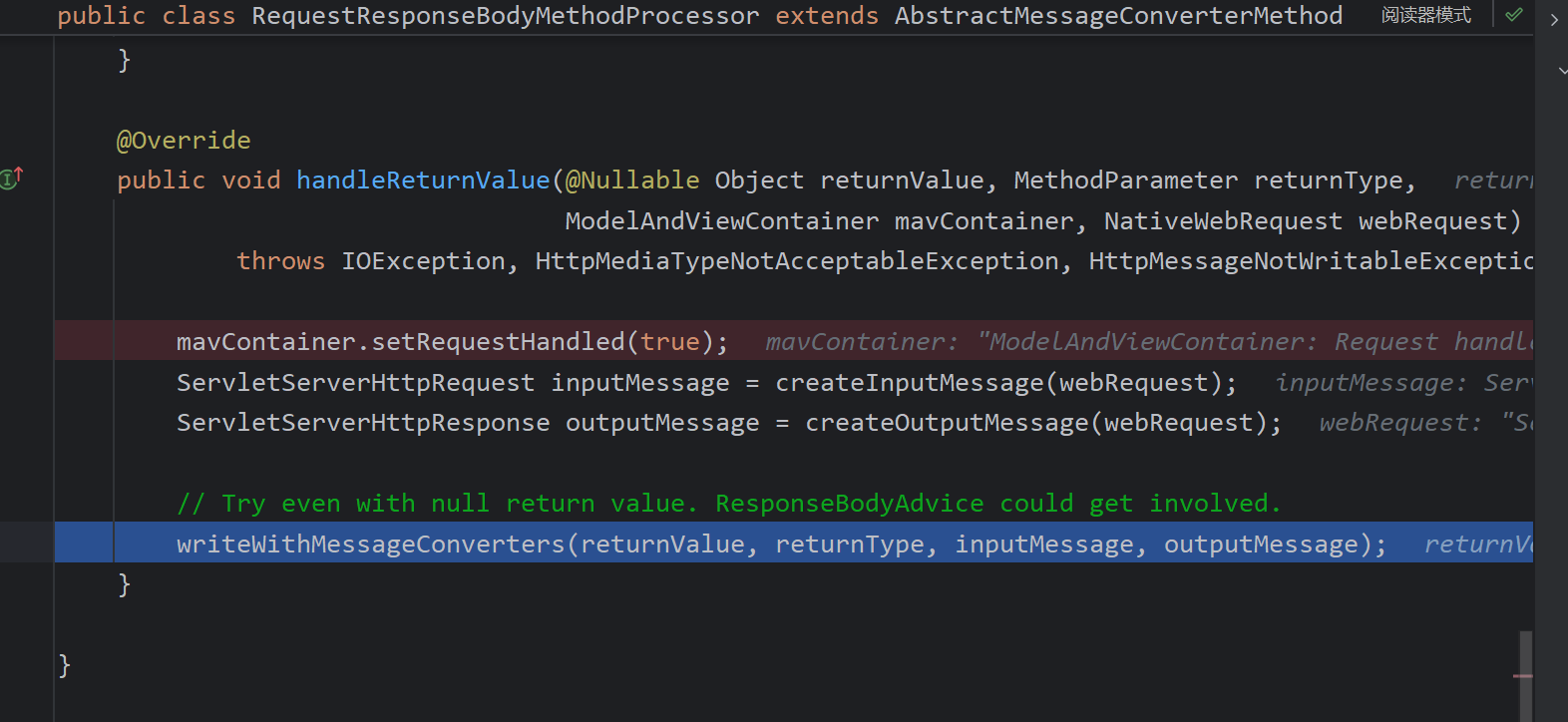
Task: Click the inline webRequest debug value hint
Action: coord(1425,423)
